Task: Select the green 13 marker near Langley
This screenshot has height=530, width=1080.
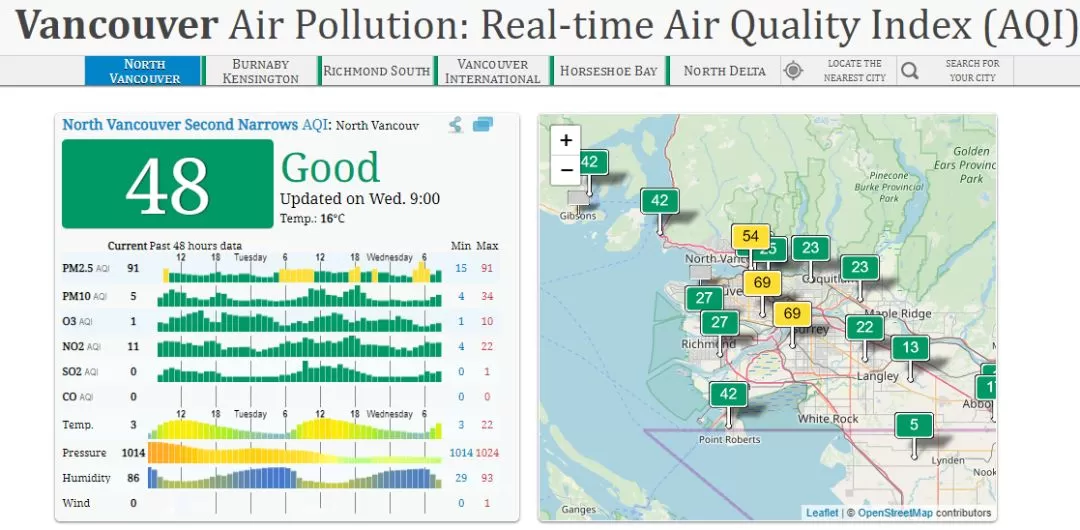Action: (x=911, y=348)
